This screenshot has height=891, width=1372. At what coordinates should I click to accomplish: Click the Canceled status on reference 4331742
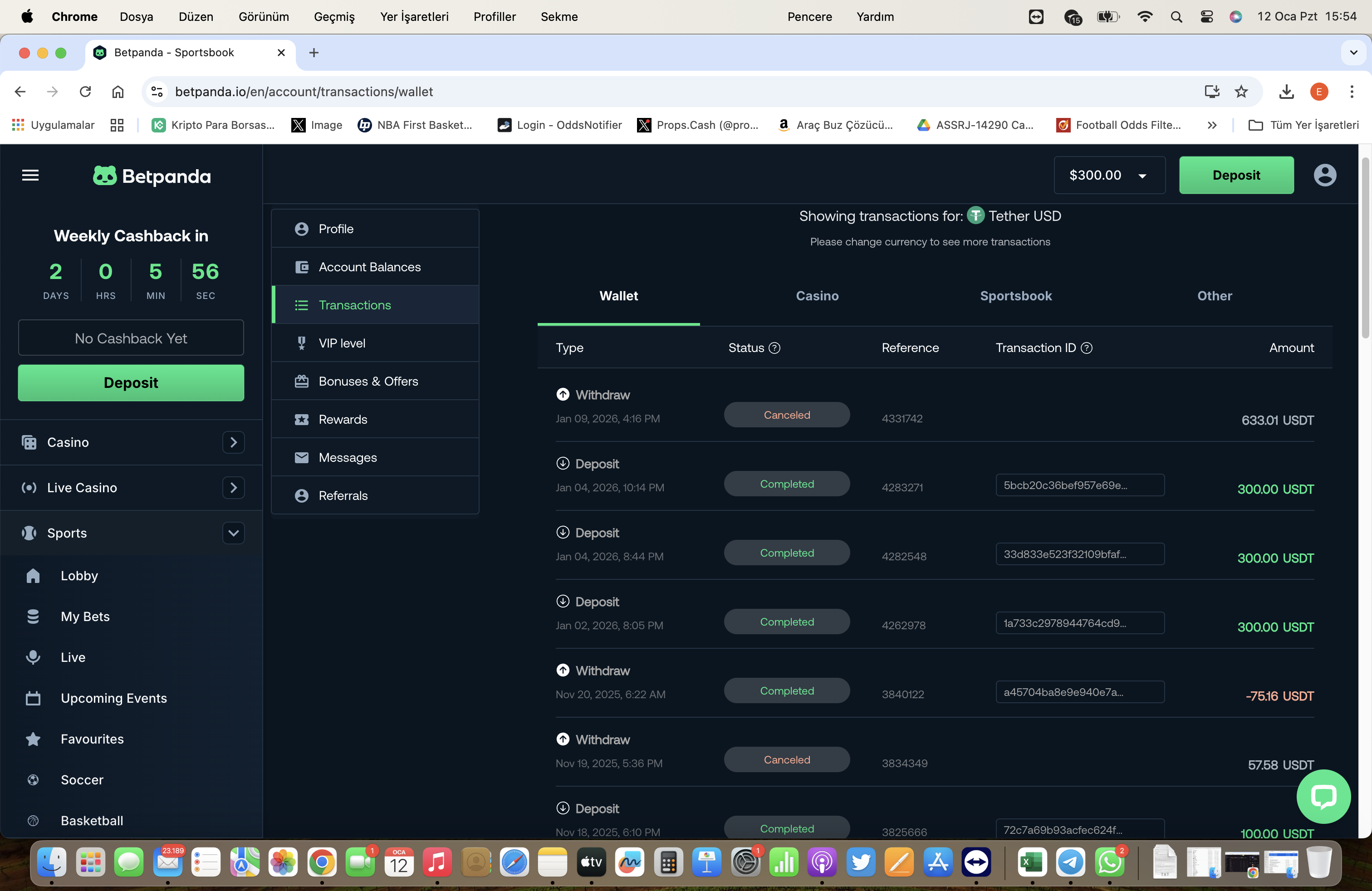click(x=786, y=415)
